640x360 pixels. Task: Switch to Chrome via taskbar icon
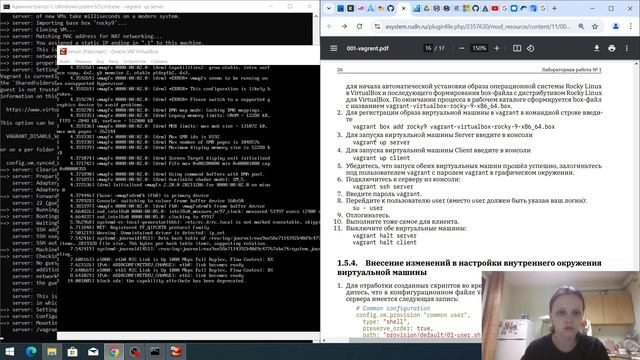(x=114, y=351)
